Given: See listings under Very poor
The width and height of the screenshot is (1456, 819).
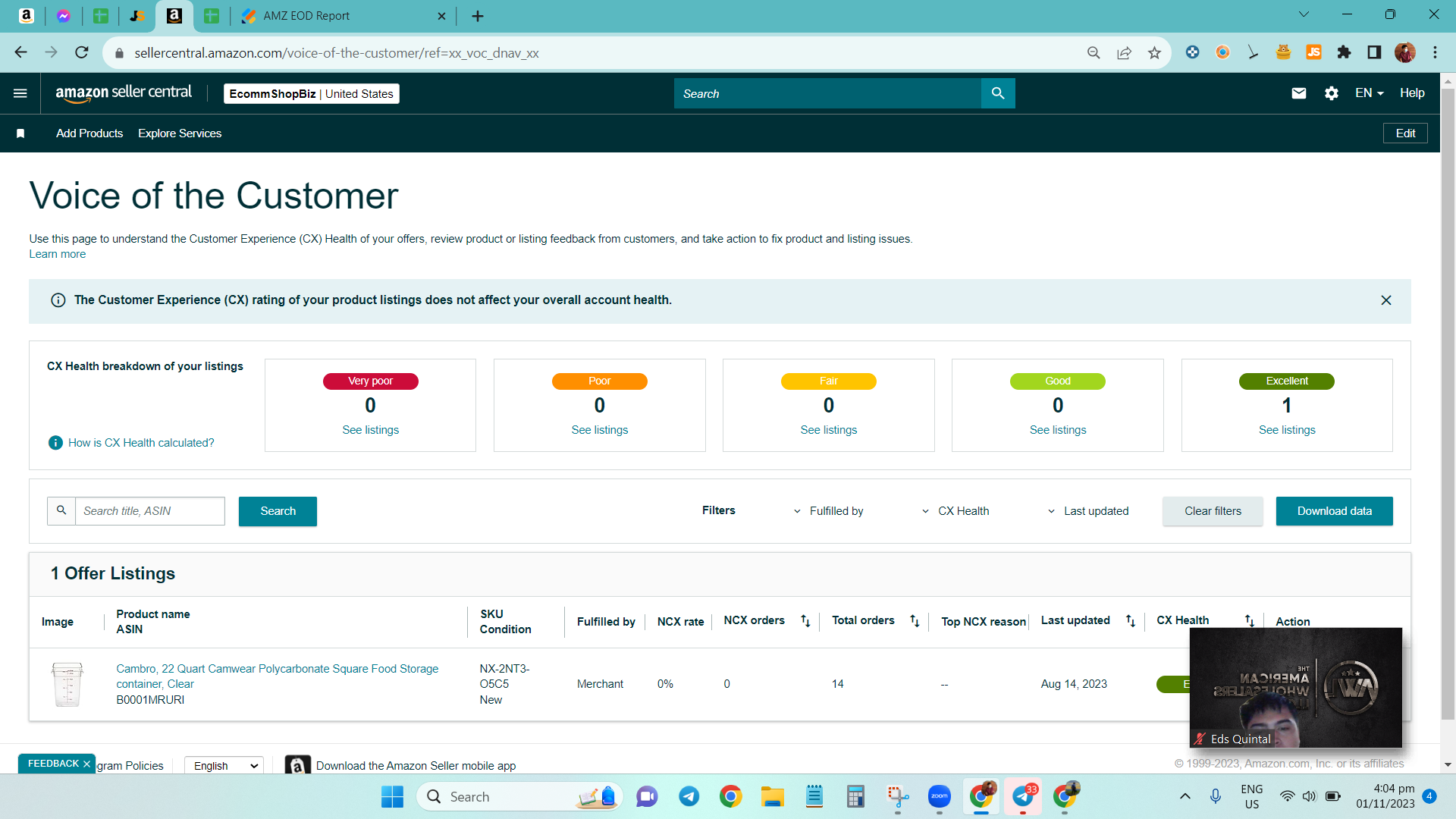Looking at the screenshot, I should (x=370, y=430).
